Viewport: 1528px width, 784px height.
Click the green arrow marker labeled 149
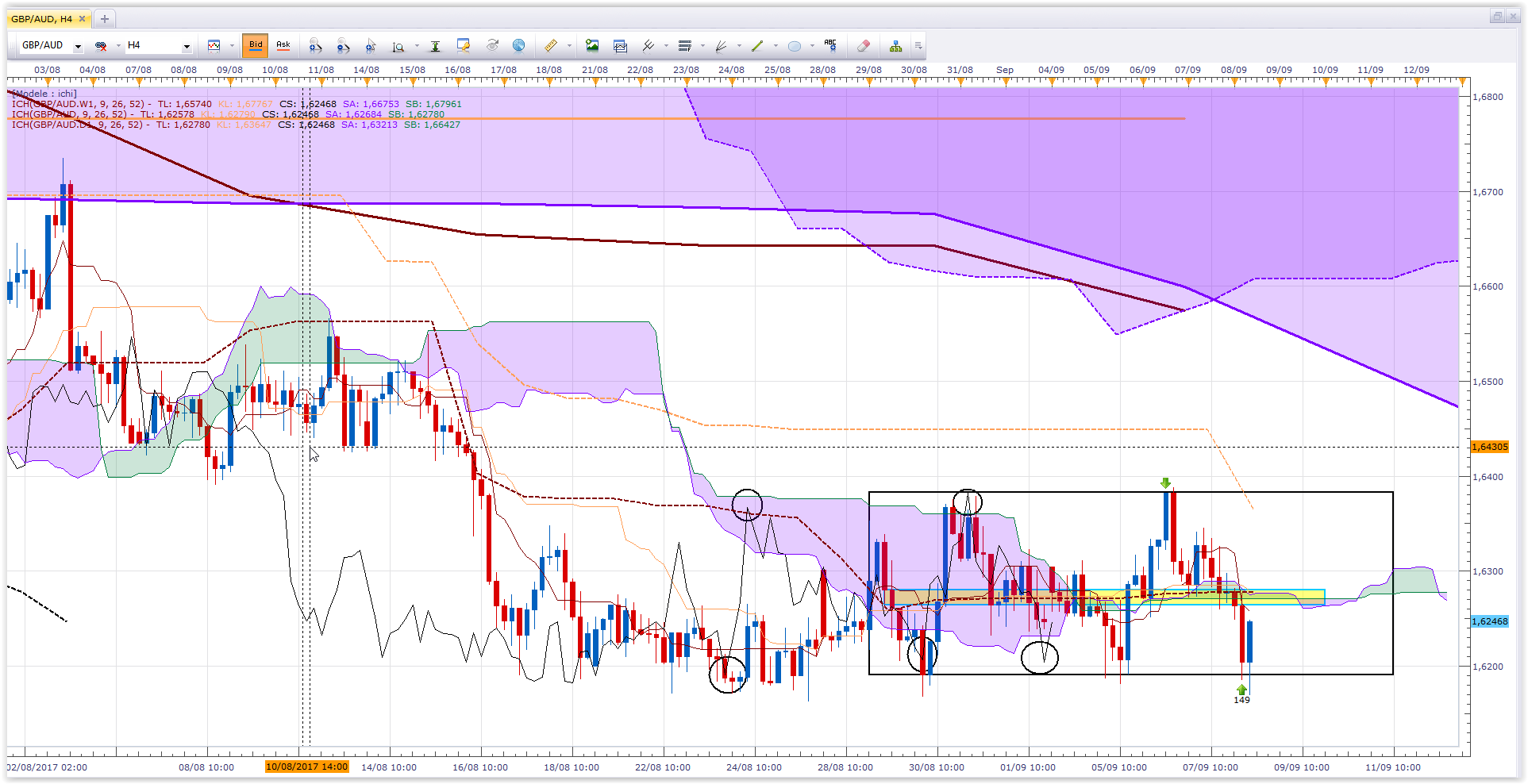click(x=1241, y=690)
